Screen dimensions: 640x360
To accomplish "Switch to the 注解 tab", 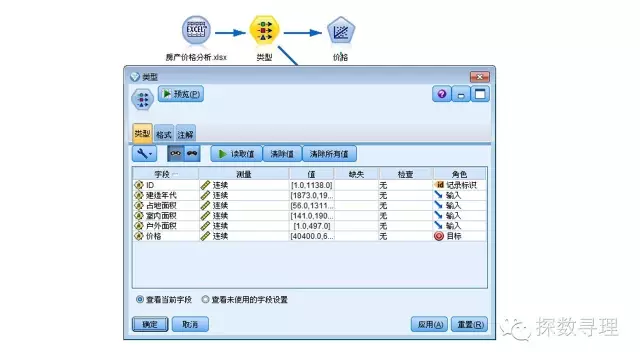I will tap(185, 134).
